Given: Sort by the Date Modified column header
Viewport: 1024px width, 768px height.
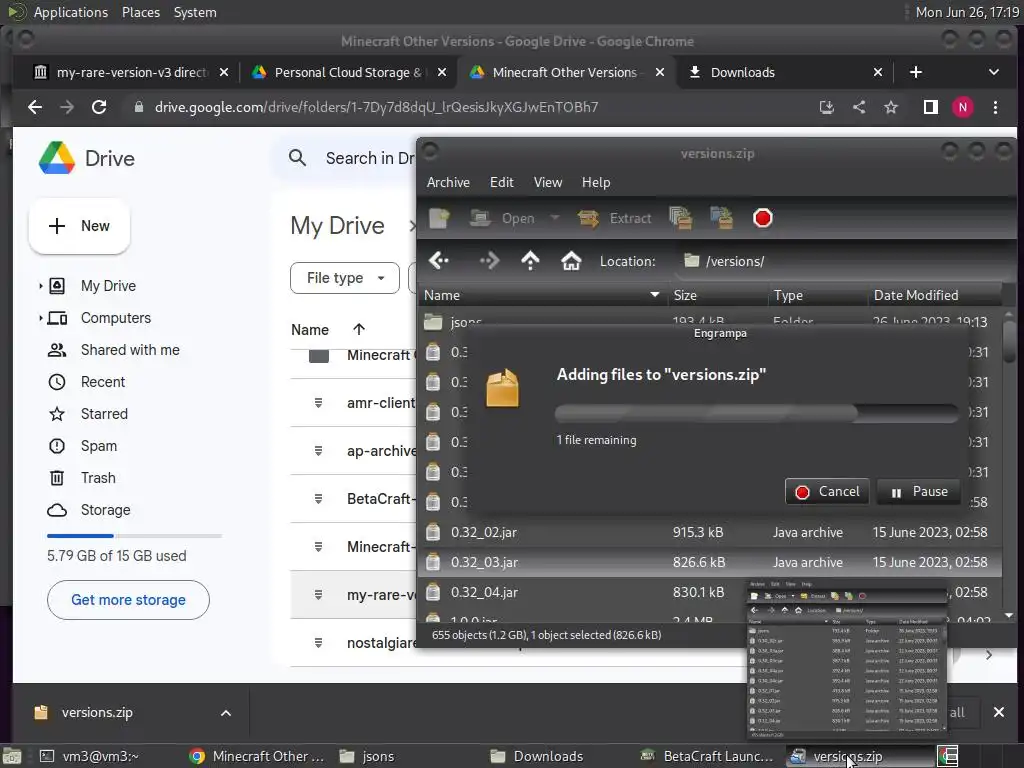Looking at the screenshot, I should click(934, 295).
